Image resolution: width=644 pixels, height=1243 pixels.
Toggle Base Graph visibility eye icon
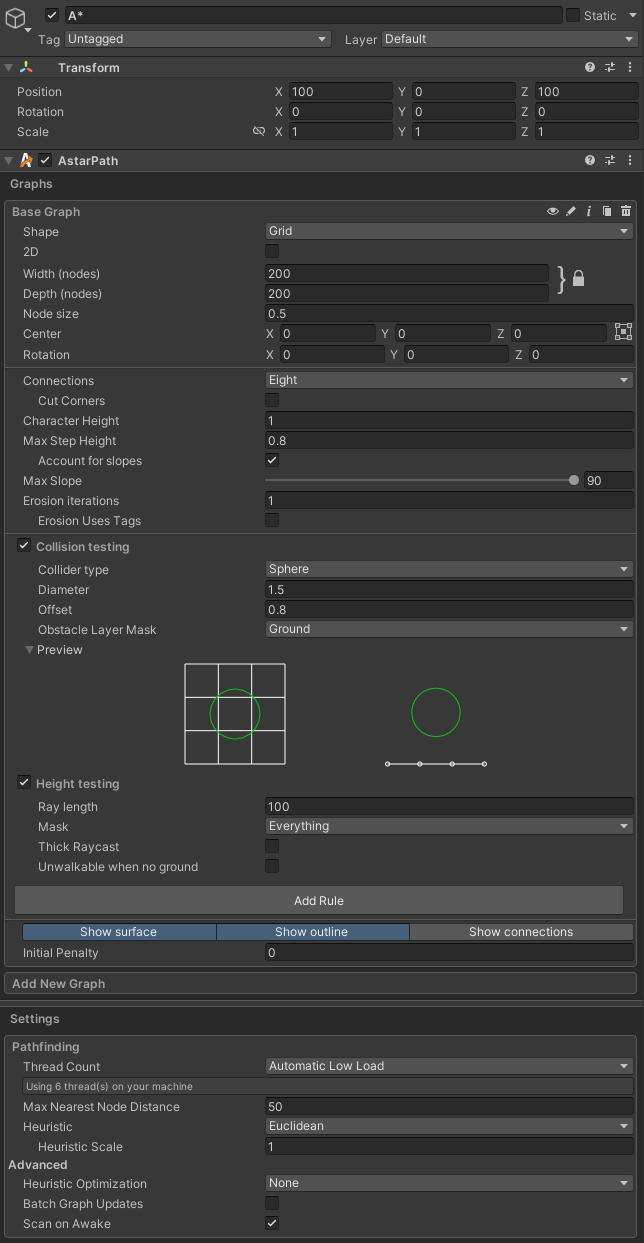[x=552, y=211]
